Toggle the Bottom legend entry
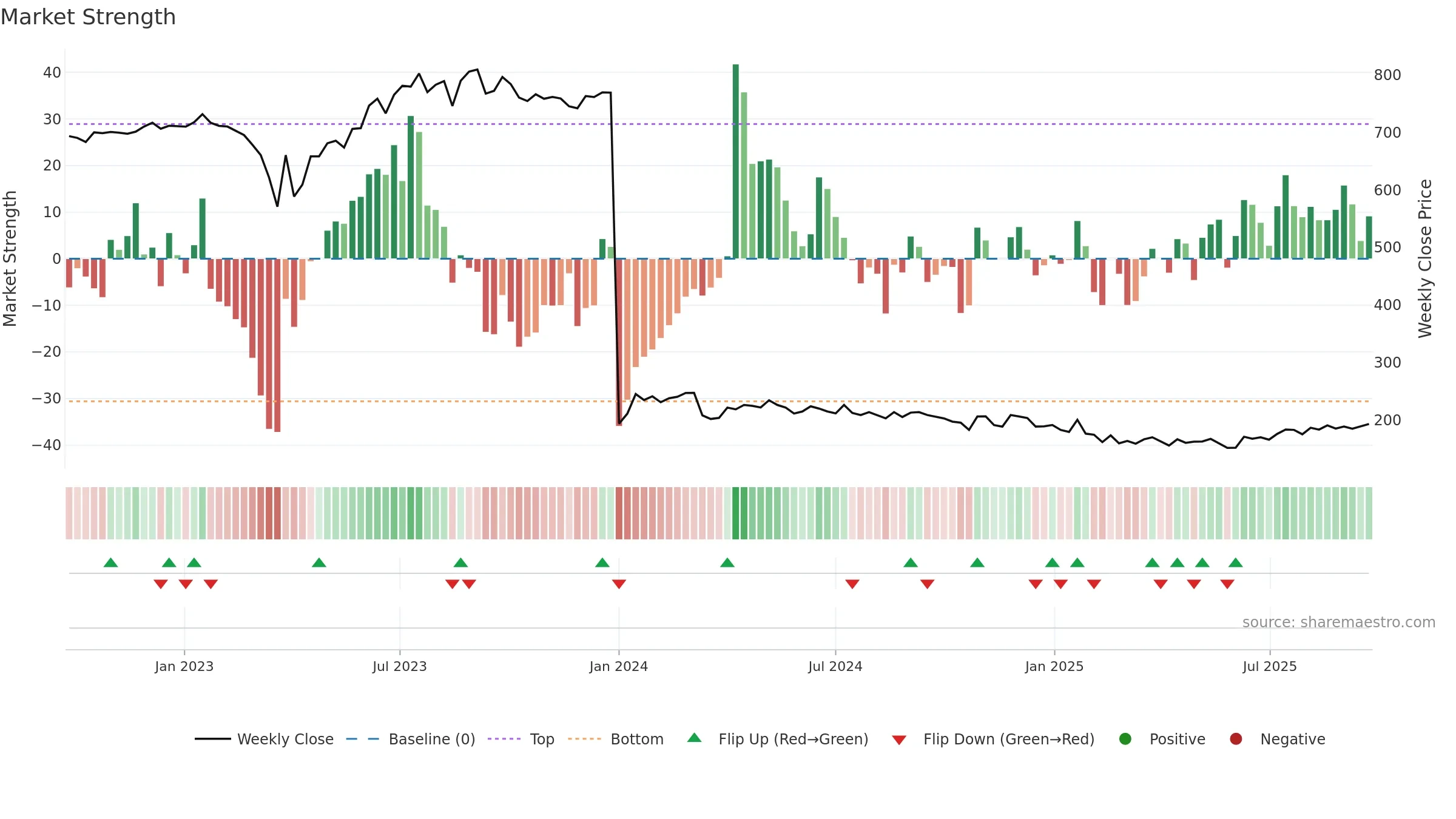Image resolution: width=1456 pixels, height=819 pixels. [x=616, y=739]
